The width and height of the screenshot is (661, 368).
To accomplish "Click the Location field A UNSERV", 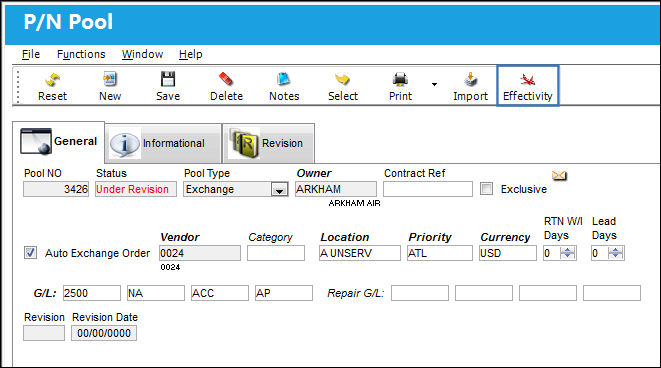I will point(360,253).
